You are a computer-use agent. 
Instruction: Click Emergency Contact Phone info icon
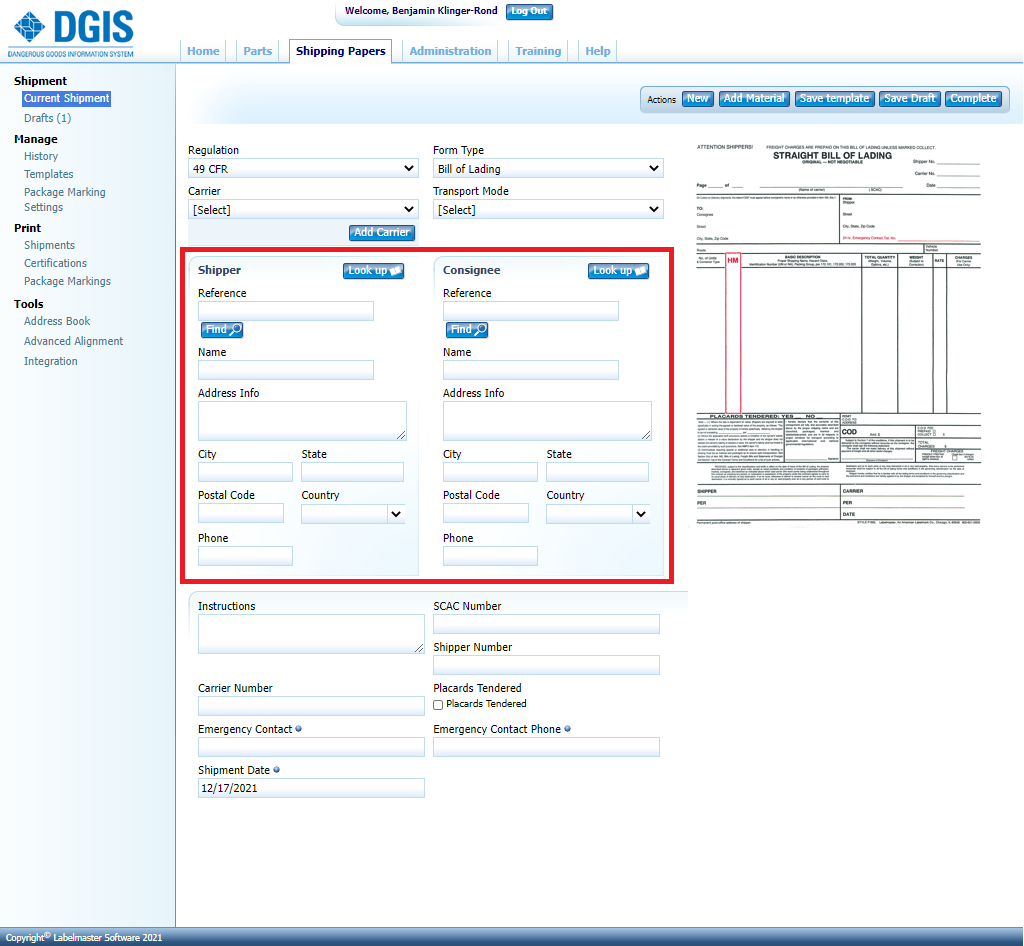point(567,729)
